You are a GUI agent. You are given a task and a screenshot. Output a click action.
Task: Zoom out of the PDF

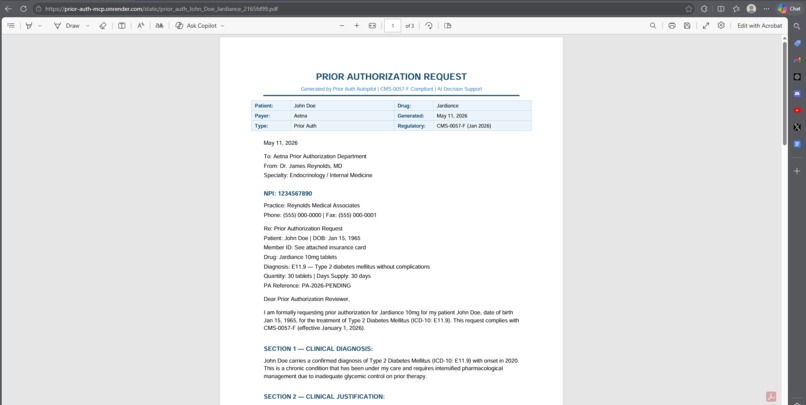pos(342,26)
